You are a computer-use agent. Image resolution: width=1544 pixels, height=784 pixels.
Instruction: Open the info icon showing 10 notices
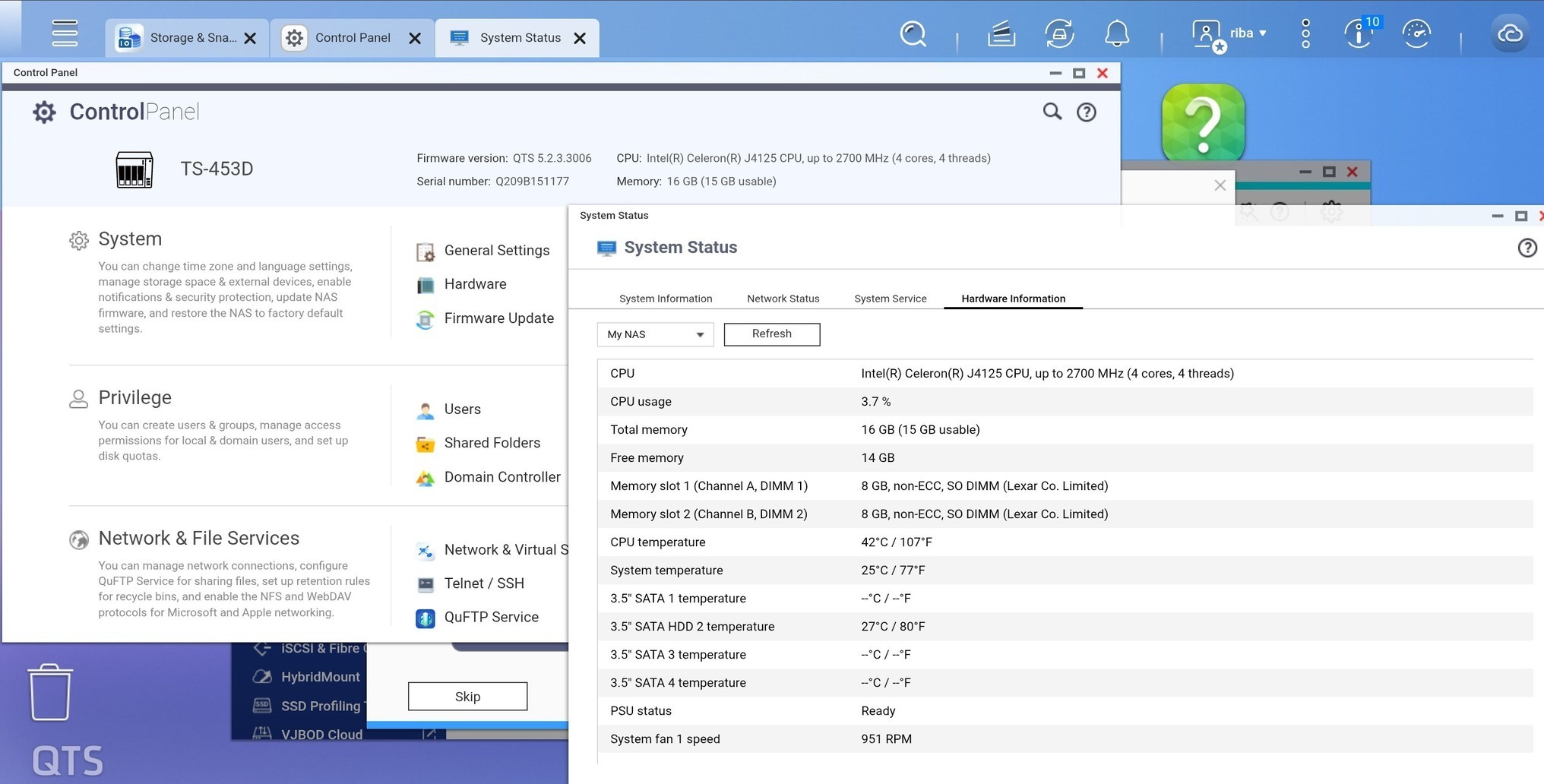(1360, 33)
